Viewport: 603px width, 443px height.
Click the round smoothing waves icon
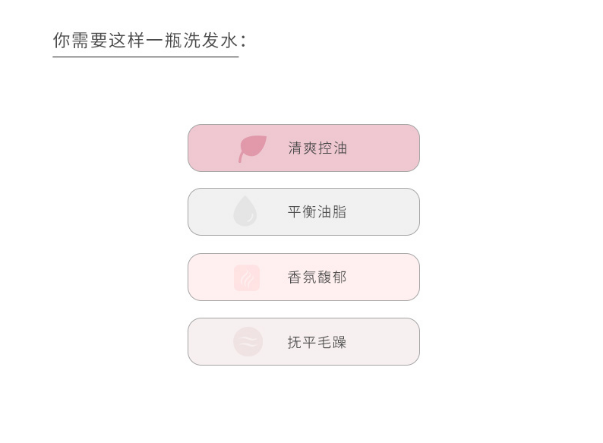point(247,342)
